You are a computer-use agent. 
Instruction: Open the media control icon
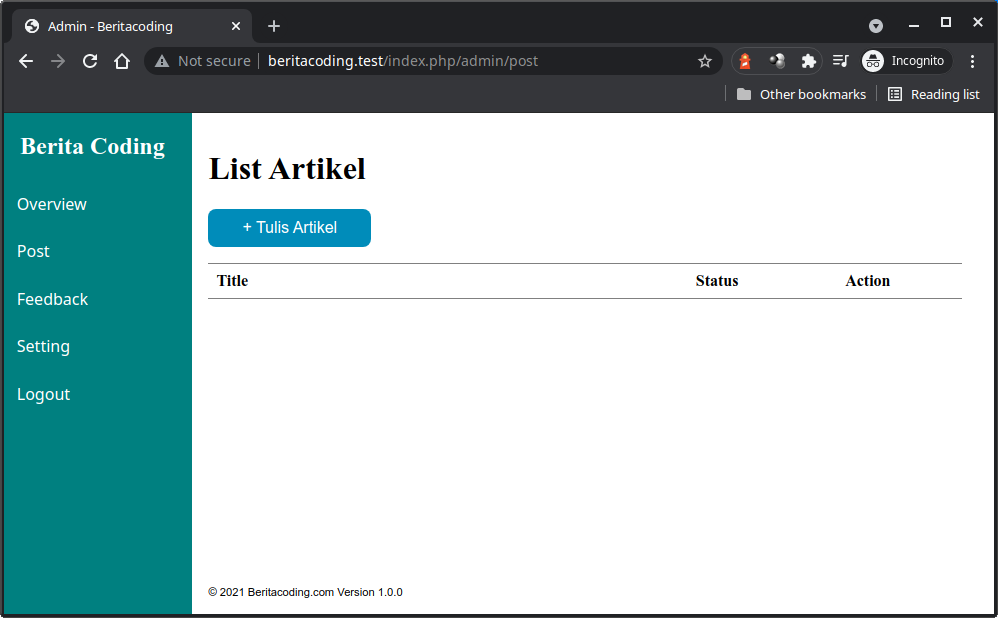click(841, 61)
